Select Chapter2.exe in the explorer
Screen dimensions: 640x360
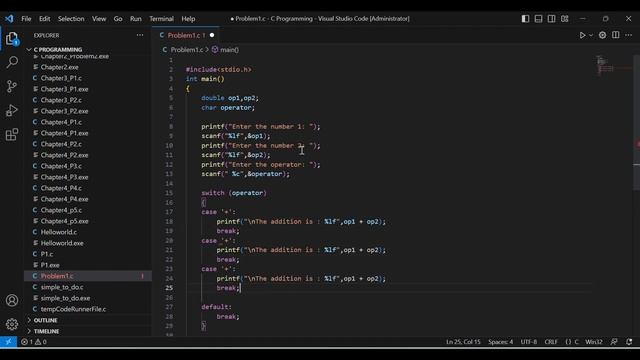point(59,67)
